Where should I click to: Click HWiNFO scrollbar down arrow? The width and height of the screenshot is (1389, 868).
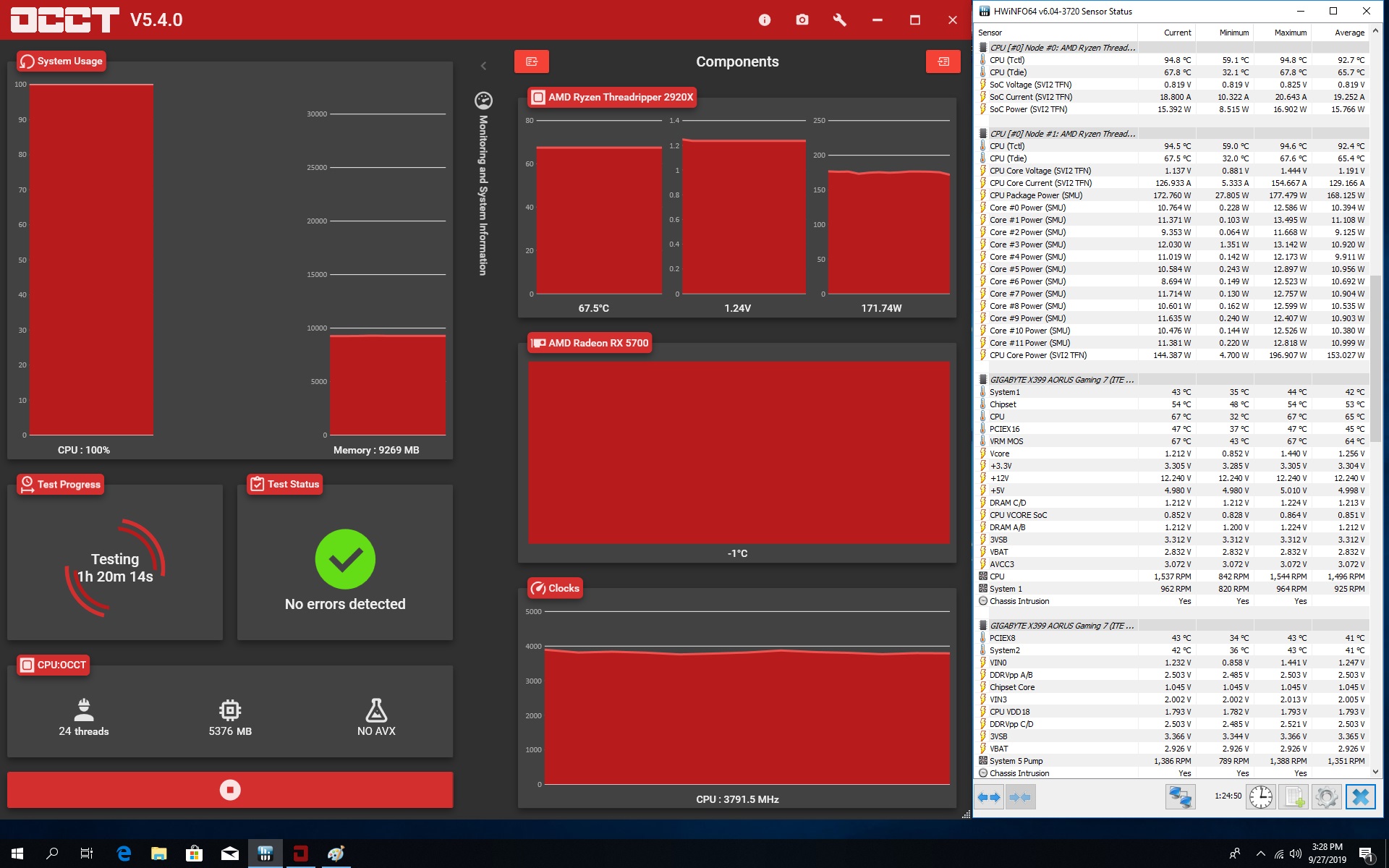pyautogui.click(x=1375, y=772)
